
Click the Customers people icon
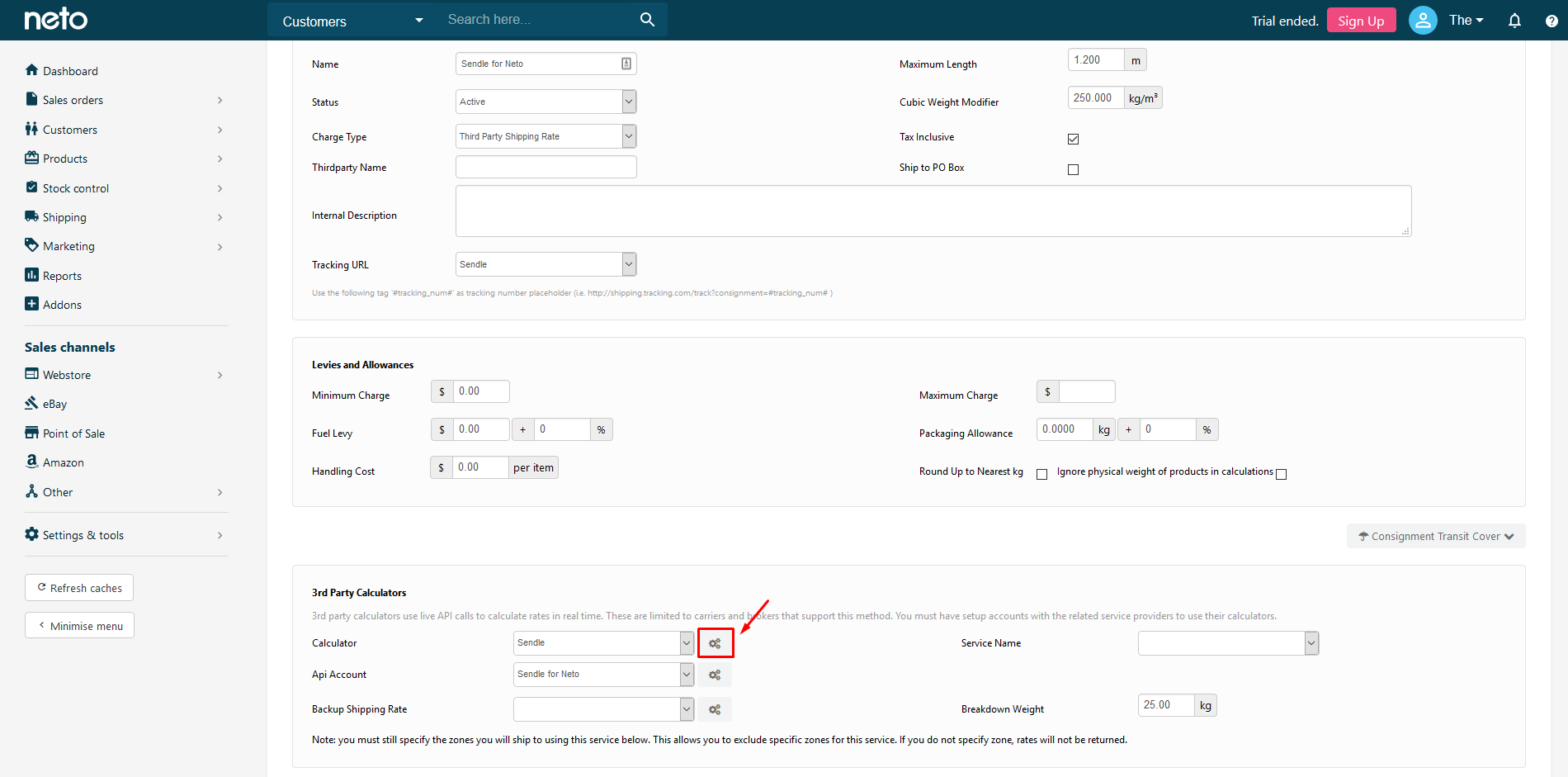coord(31,129)
